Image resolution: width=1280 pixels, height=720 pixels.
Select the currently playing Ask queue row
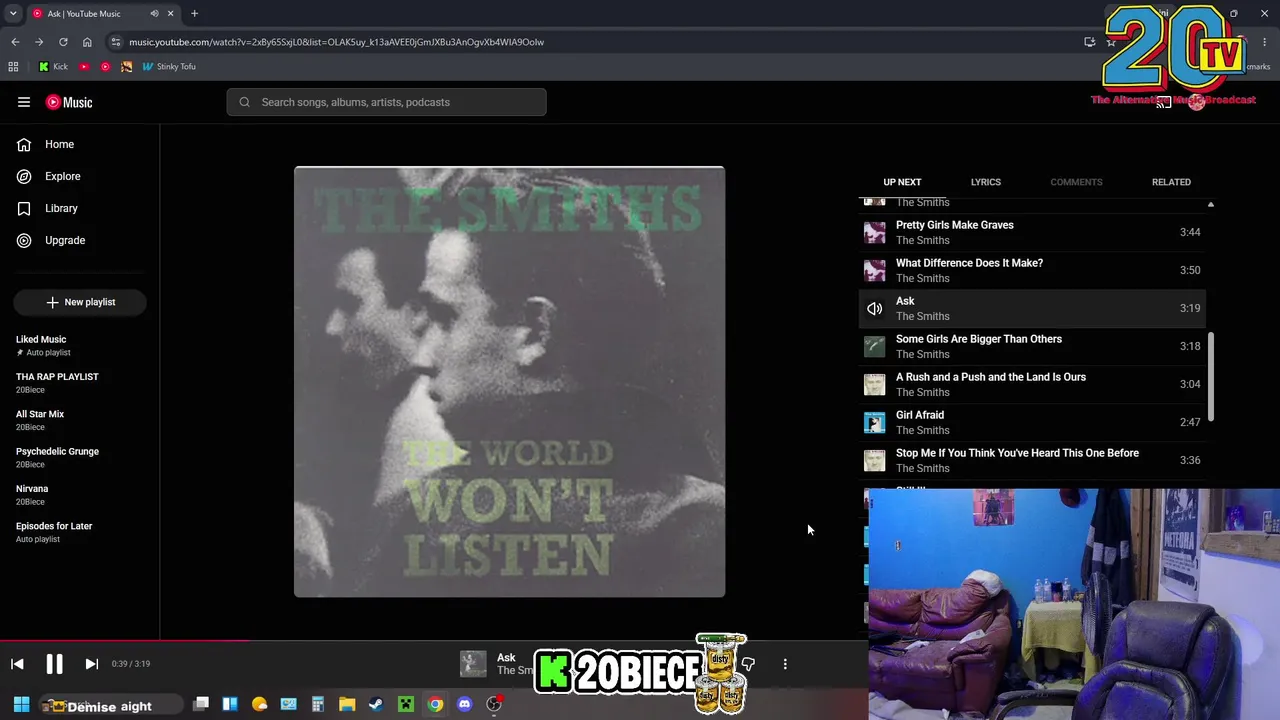tap(1032, 308)
